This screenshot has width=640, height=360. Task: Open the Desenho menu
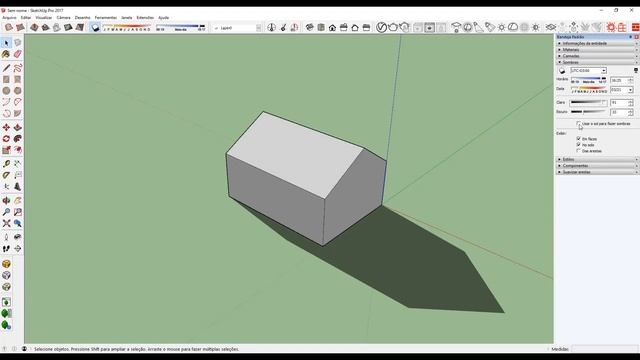[x=82, y=18]
